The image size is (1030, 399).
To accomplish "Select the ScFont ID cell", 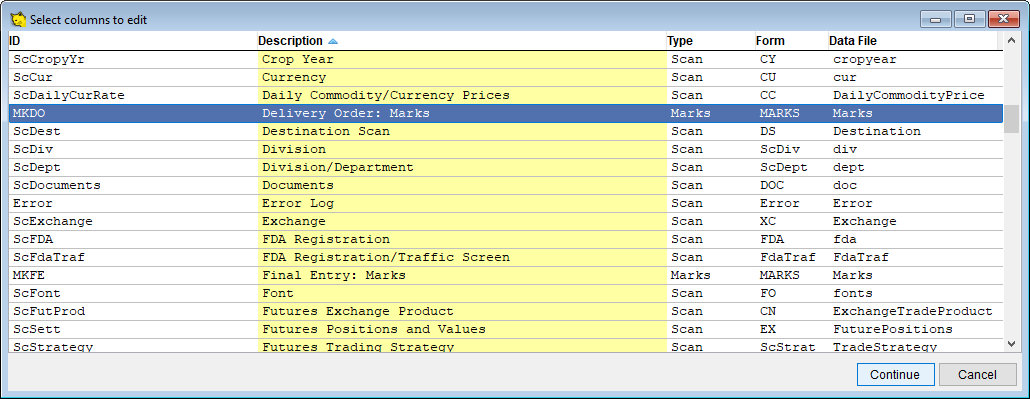I will (133, 293).
